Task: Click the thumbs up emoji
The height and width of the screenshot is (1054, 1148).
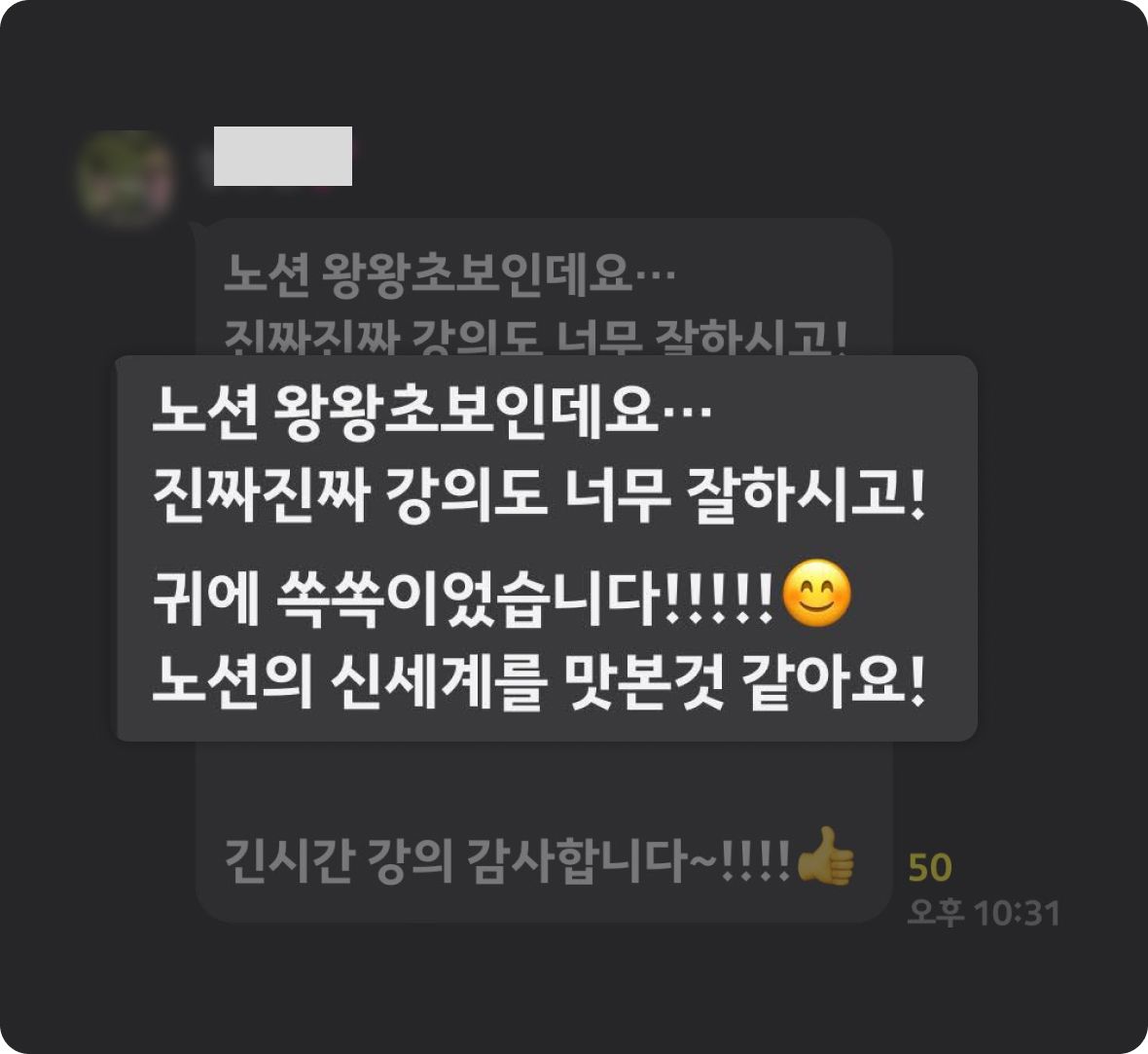Action: pos(825,856)
